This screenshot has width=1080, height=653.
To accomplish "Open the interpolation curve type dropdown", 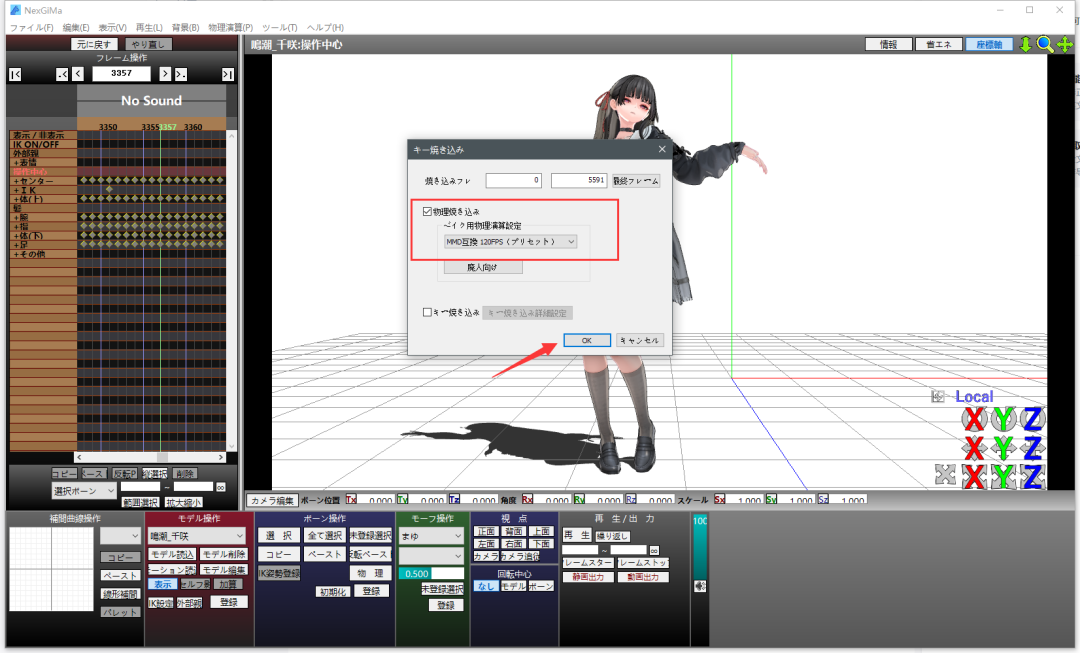I will point(120,535).
